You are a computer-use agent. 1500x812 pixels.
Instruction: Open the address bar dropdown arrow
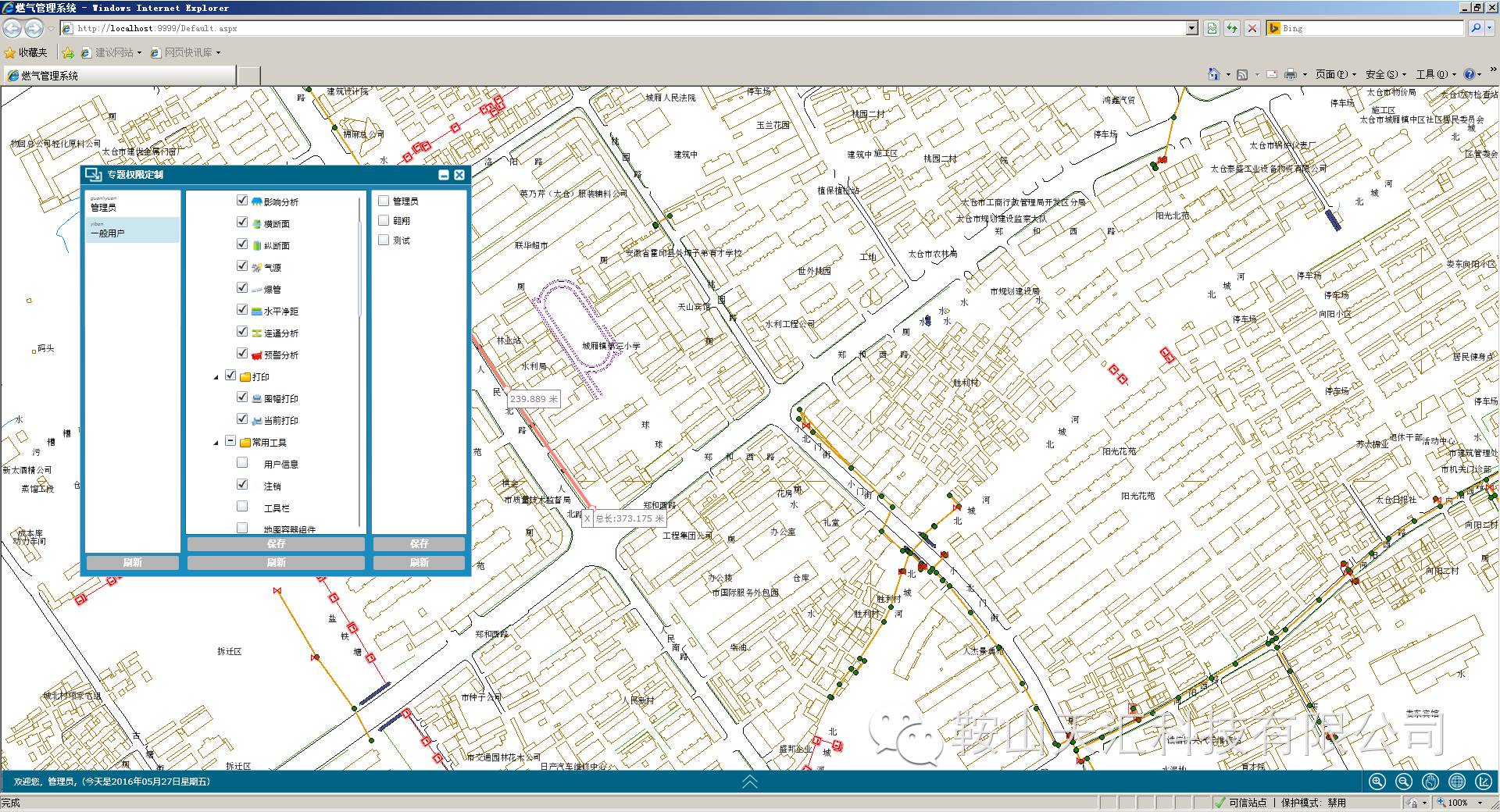pos(1191,28)
